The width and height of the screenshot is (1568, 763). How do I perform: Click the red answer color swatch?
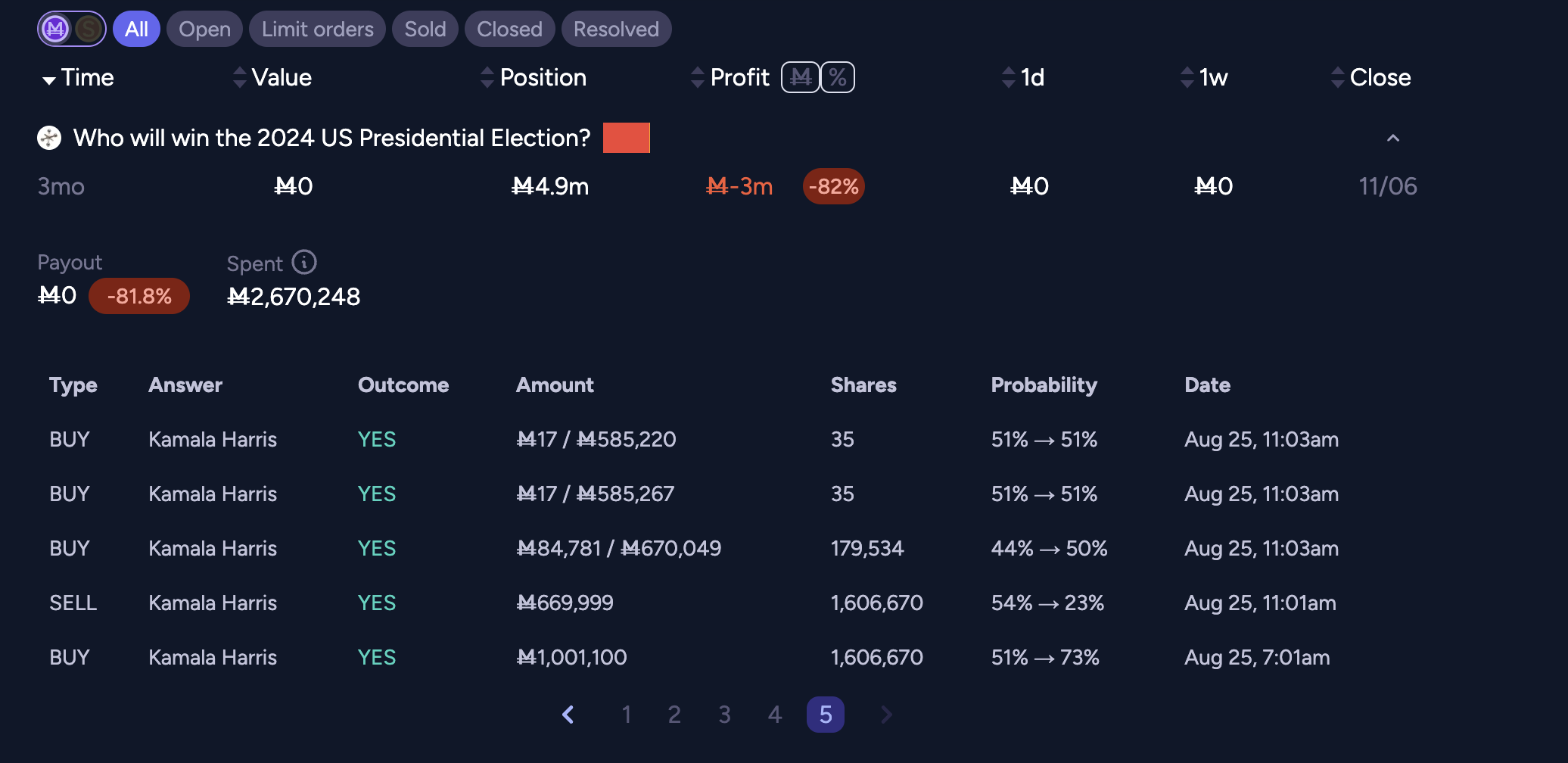(x=627, y=138)
